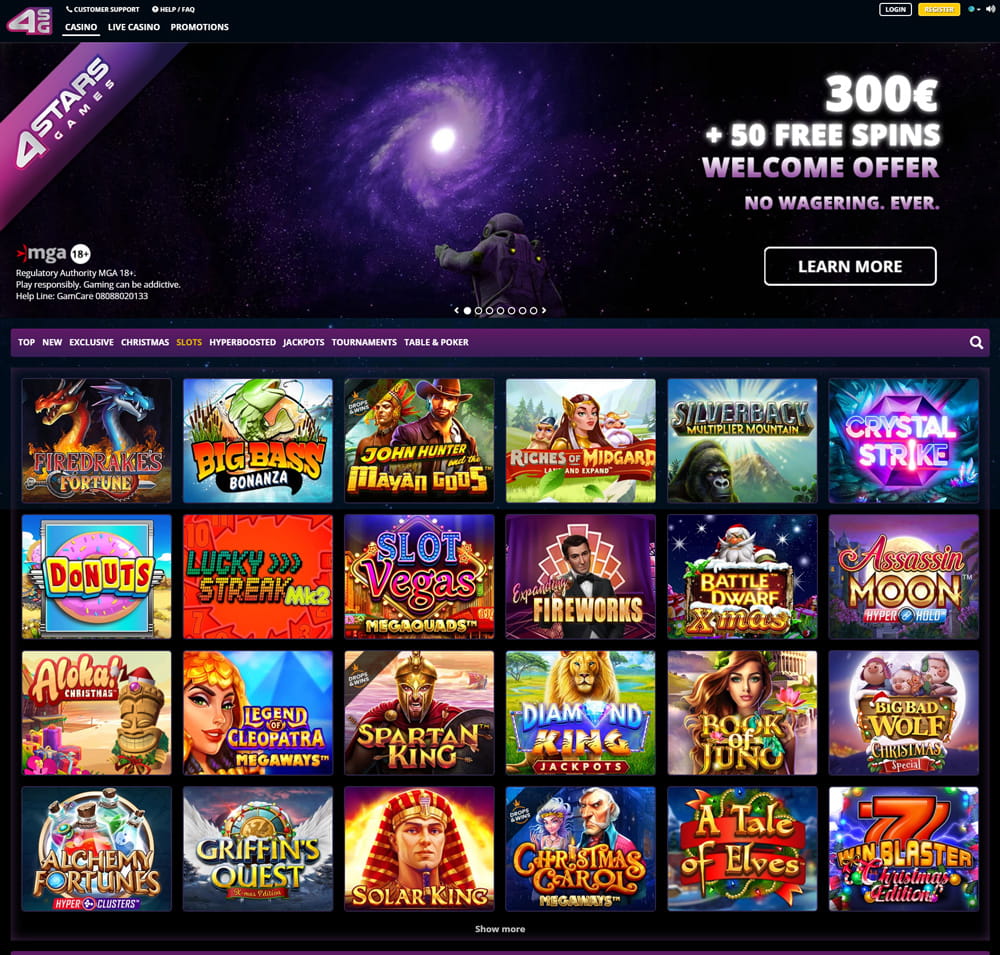Image resolution: width=1000 pixels, height=955 pixels.
Task: Show more games link
Action: [x=500, y=929]
